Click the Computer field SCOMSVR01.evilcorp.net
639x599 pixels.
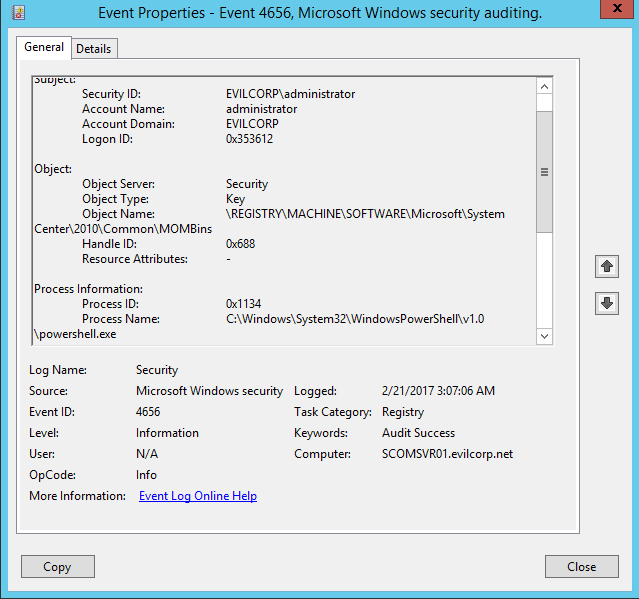click(446, 454)
